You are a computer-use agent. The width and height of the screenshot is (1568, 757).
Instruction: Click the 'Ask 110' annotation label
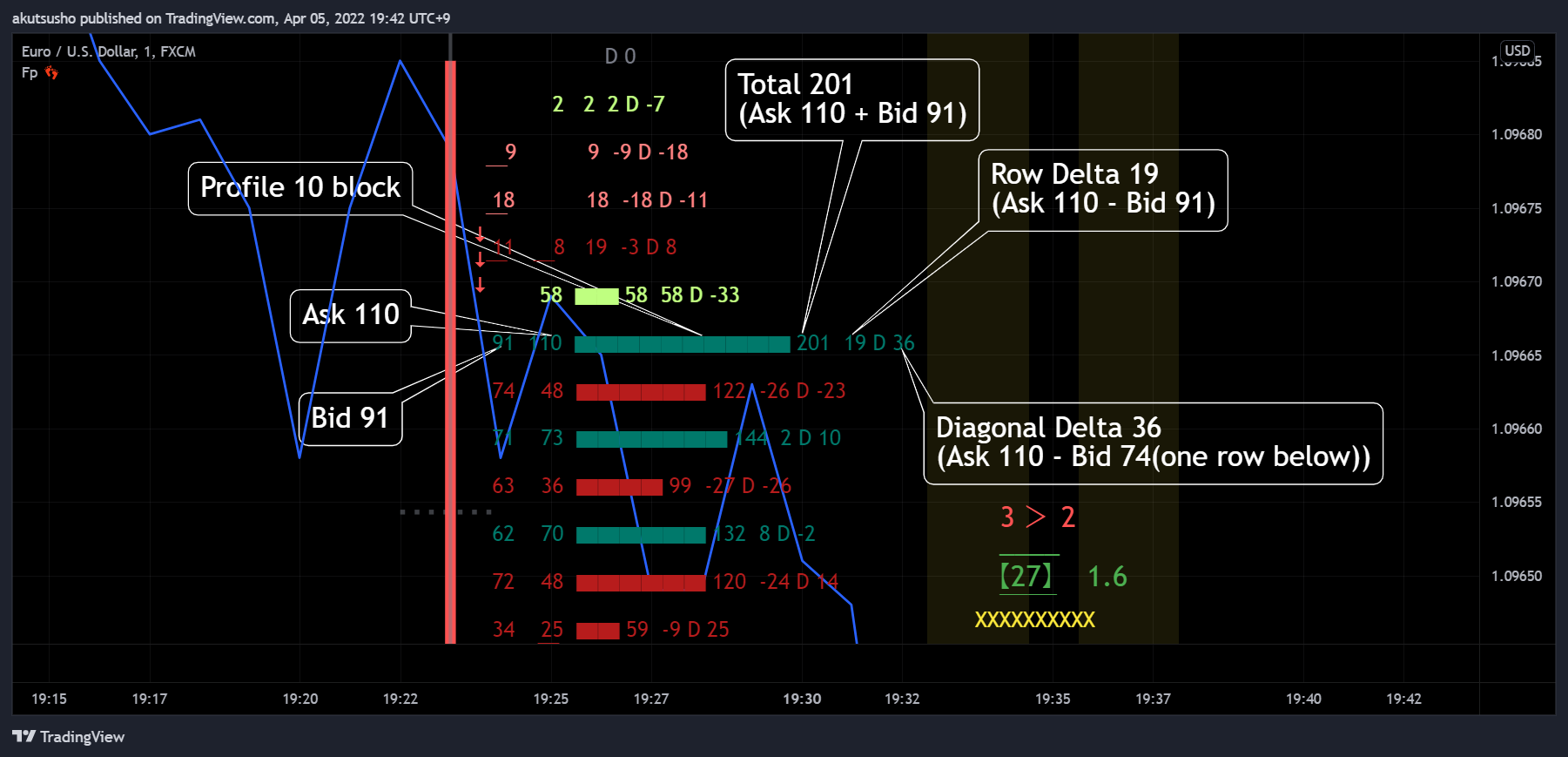pyautogui.click(x=351, y=314)
